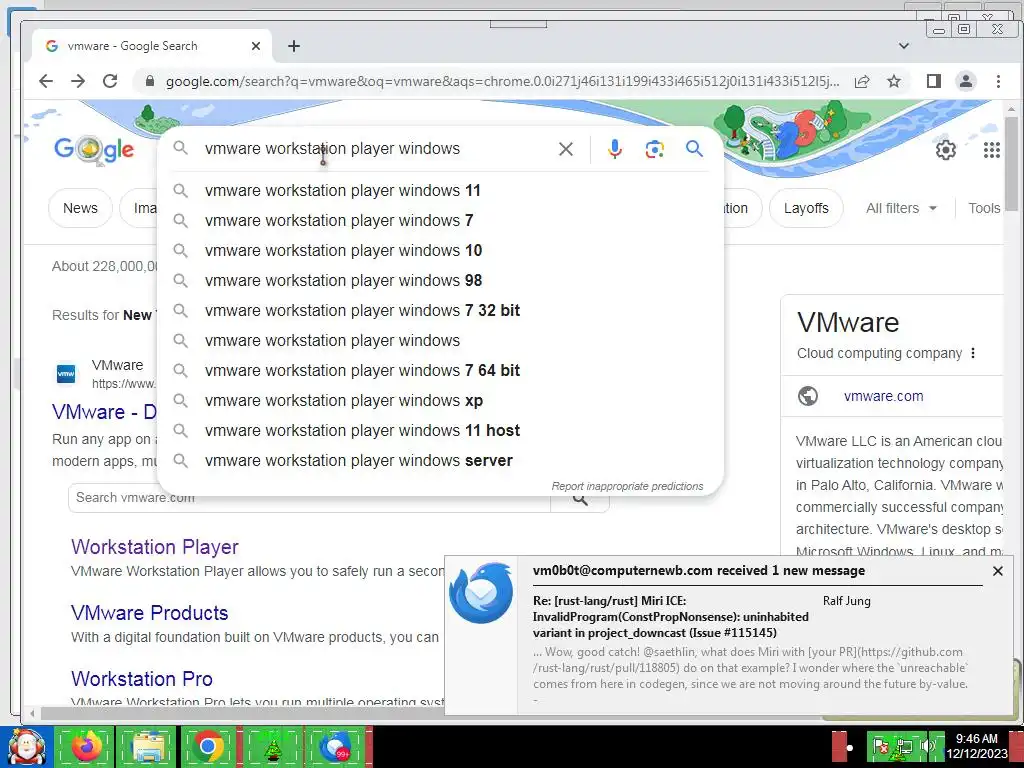Click the page's horizontal scrollbar
This screenshot has height=768, width=1024.
242,713
